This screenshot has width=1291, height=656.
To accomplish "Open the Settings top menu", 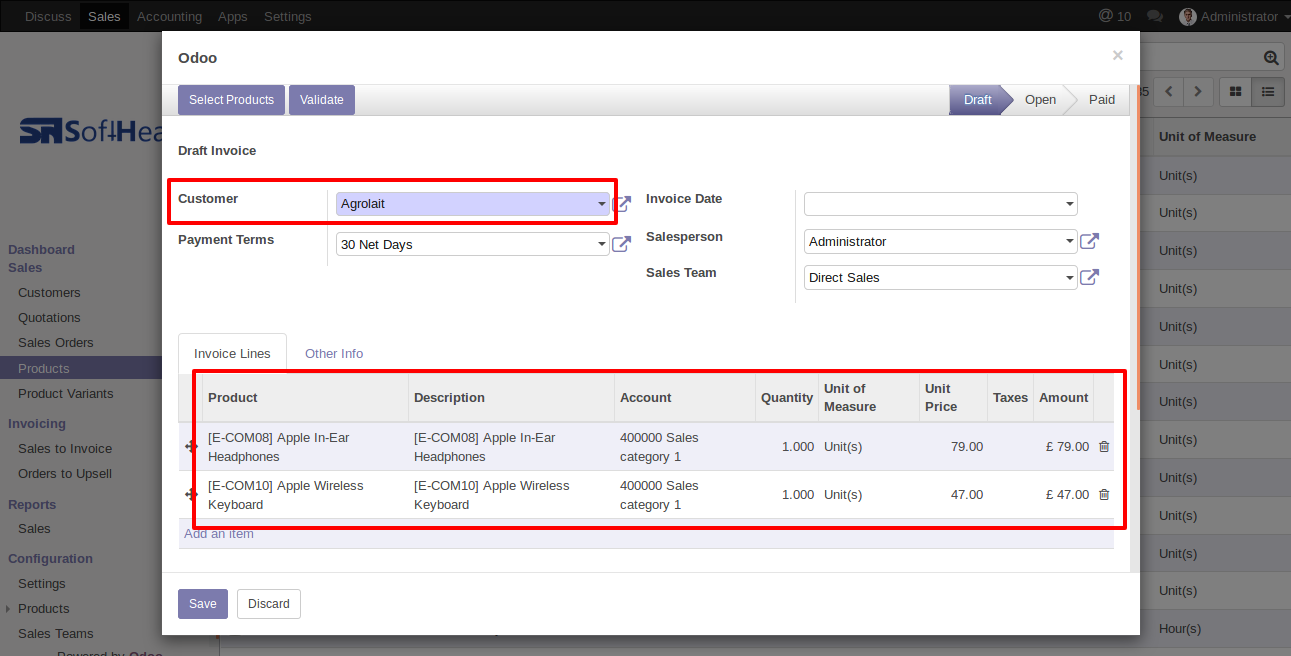I will point(288,16).
